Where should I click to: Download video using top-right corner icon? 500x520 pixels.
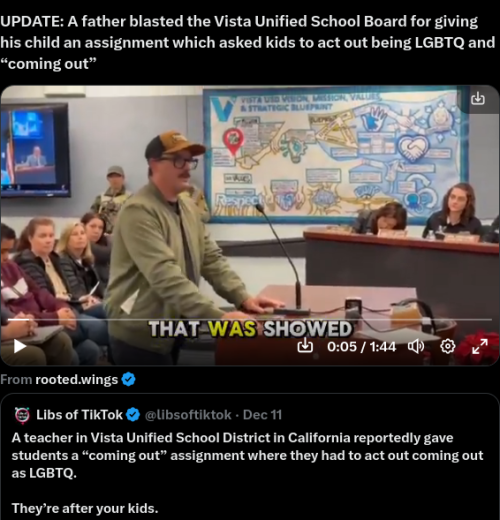pos(478,98)
